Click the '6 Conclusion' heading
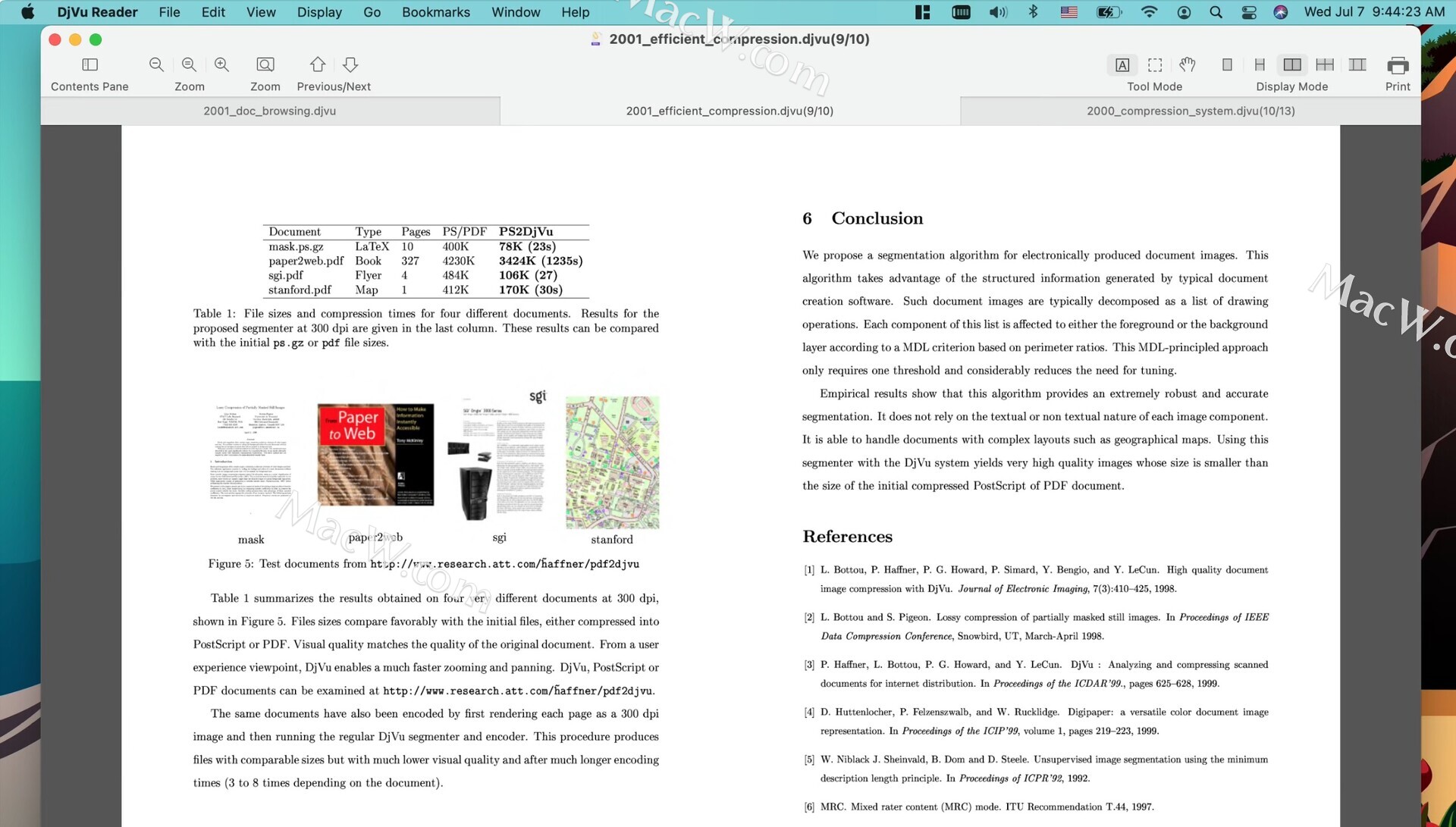Screen dimensions: 1456x827 click(862, 218)
